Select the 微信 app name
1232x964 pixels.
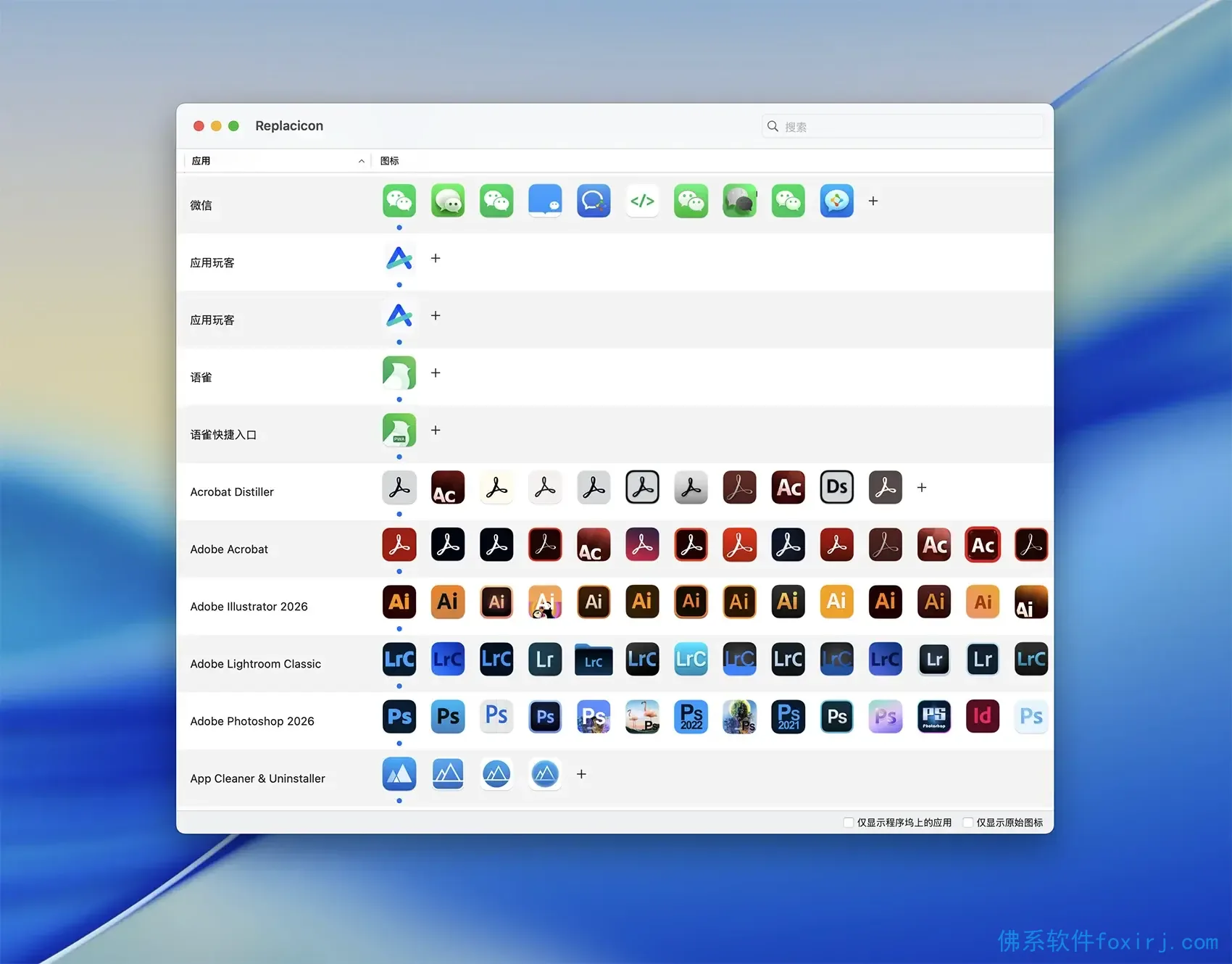[x=201, y=205]
